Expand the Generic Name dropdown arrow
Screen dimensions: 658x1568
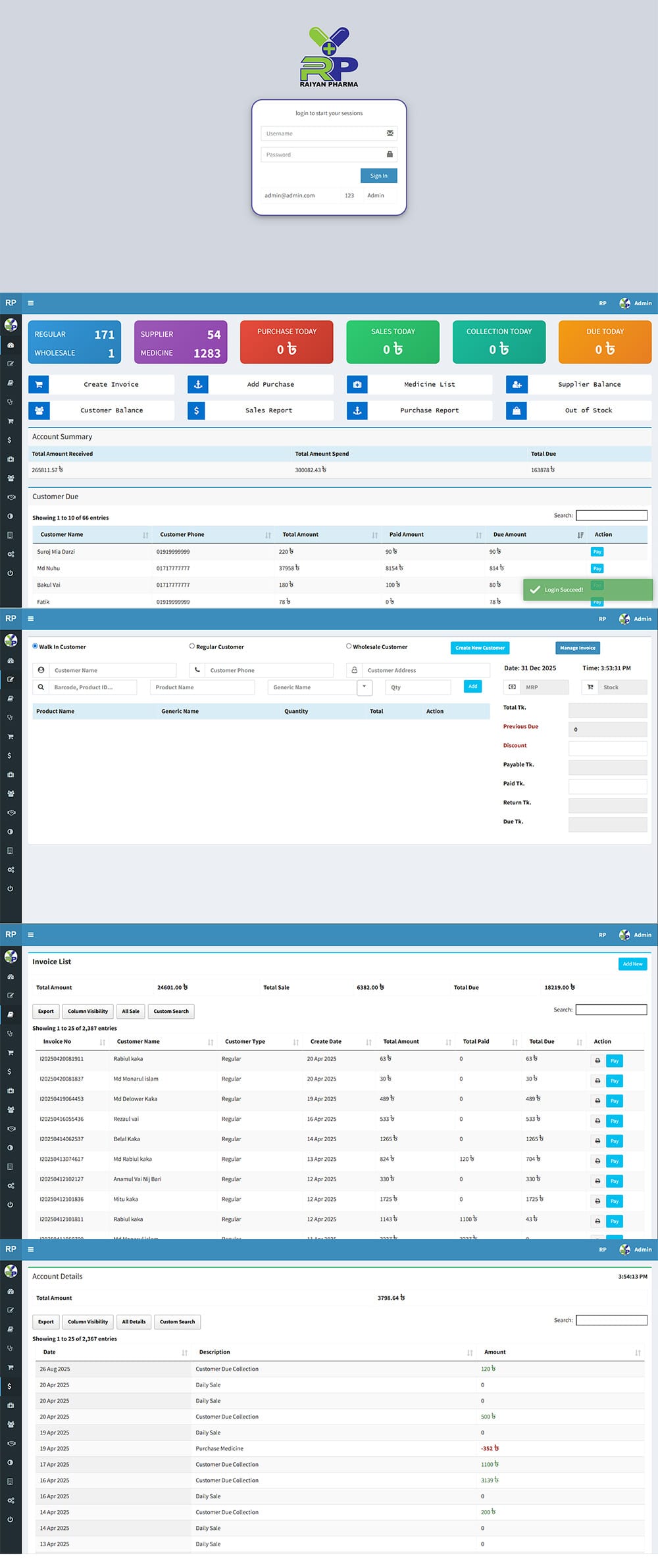pyautogui.click(x=365, y=687)
